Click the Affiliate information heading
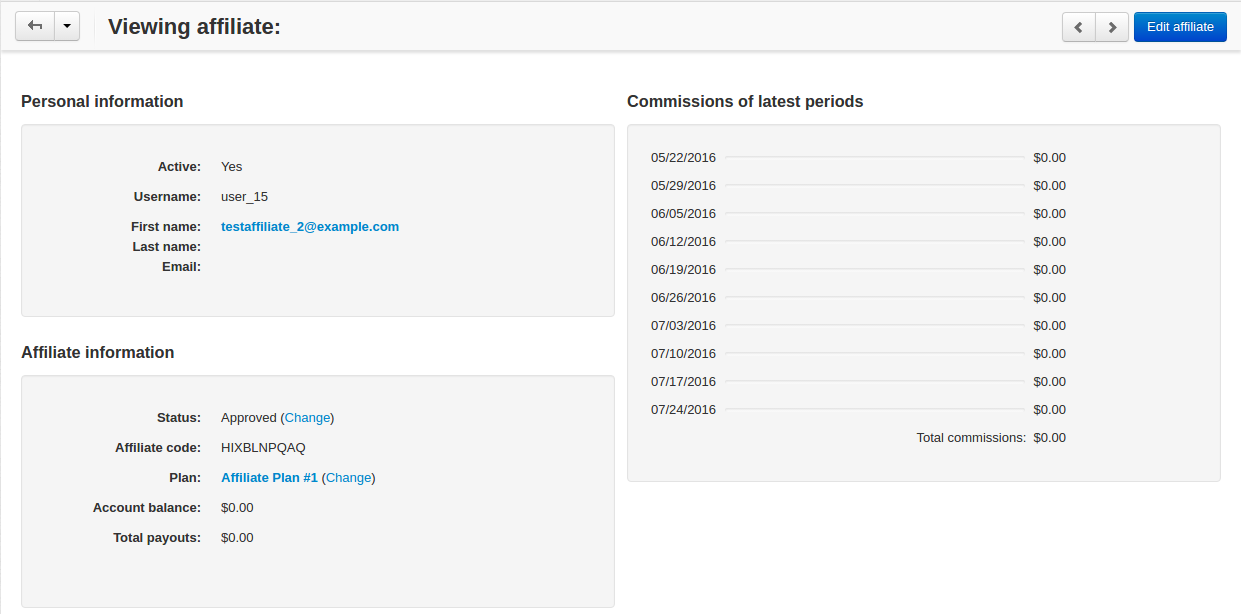 tap(97, 352)
